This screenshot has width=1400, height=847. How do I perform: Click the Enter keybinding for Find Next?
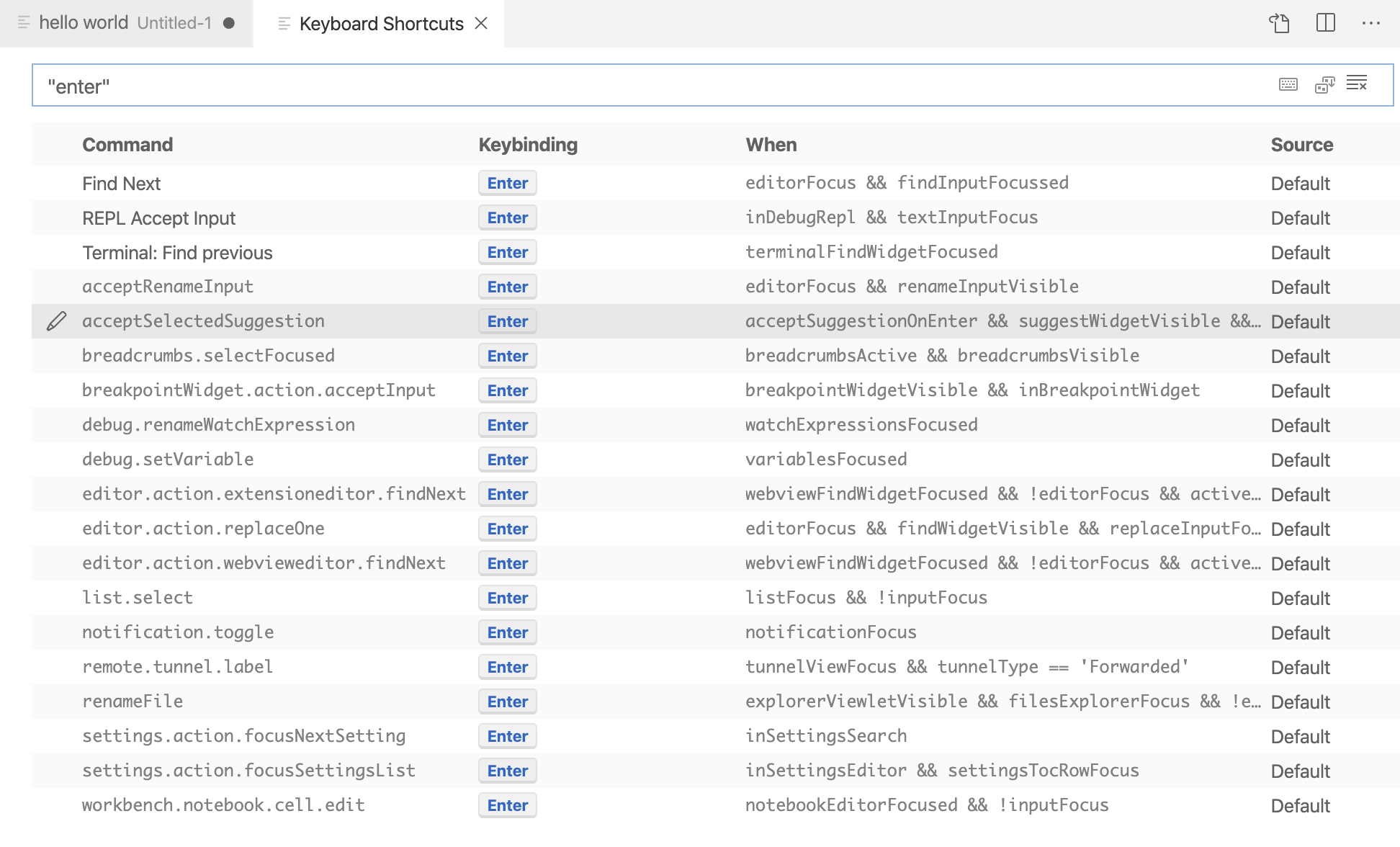point(507,183)
